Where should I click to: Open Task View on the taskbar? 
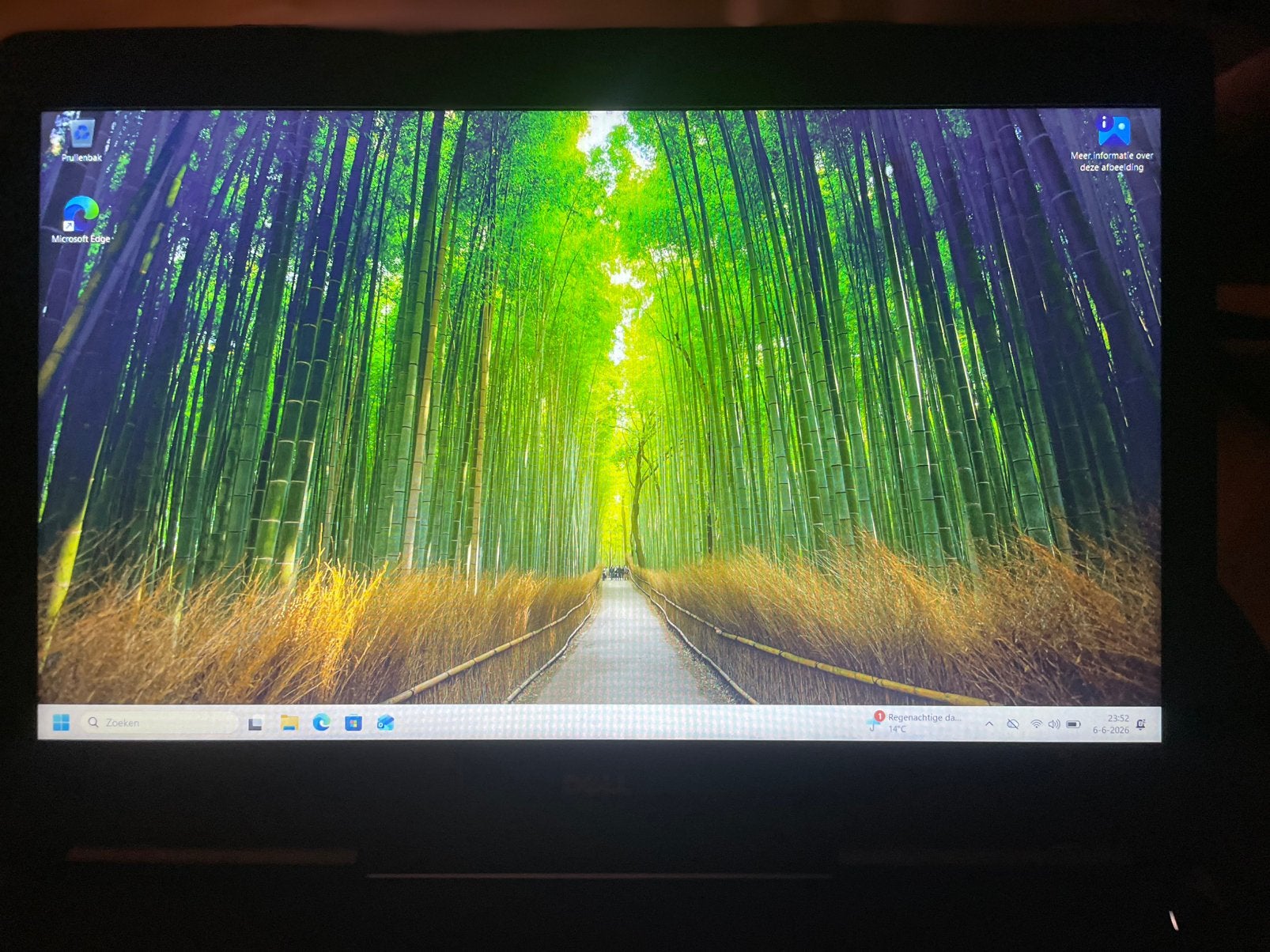255,723
